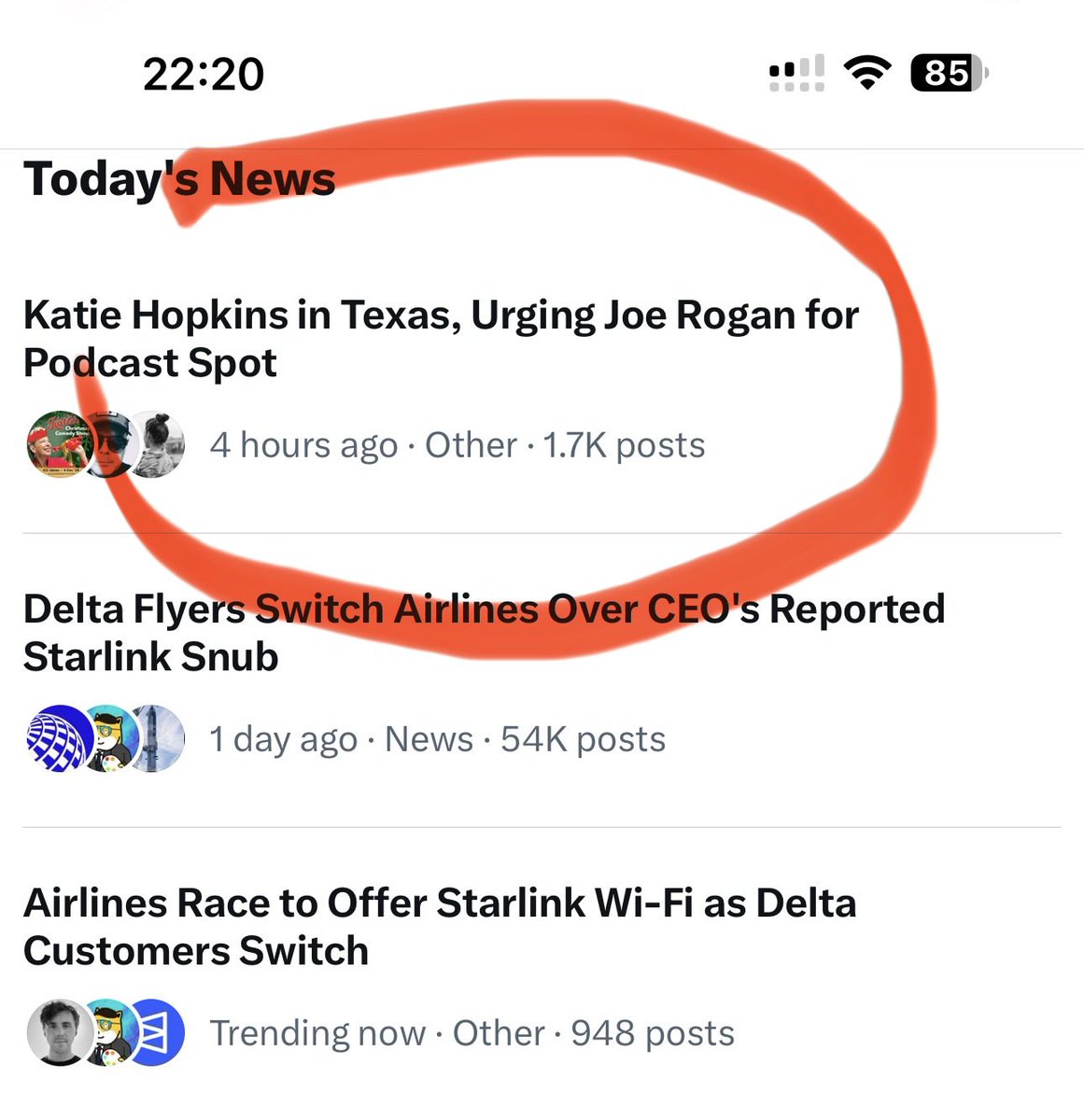Open the Katie Hopkins in Texas headline

point(441,338)
